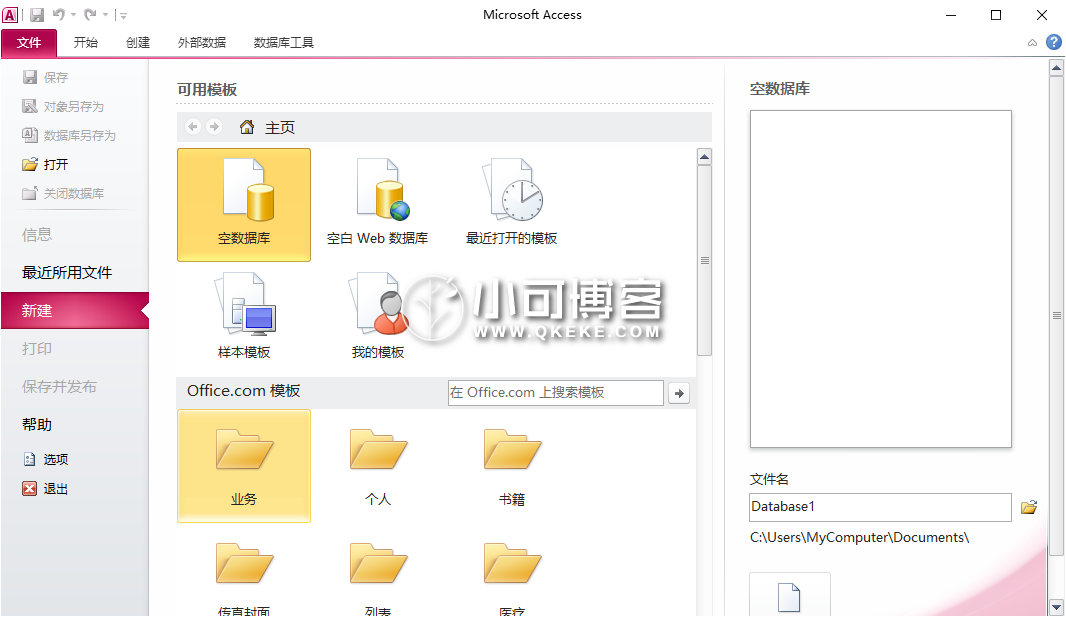The height and width of the screenshot is (617, 1066).
Task: Open the 列表 template folder
Action: point(378,578)
